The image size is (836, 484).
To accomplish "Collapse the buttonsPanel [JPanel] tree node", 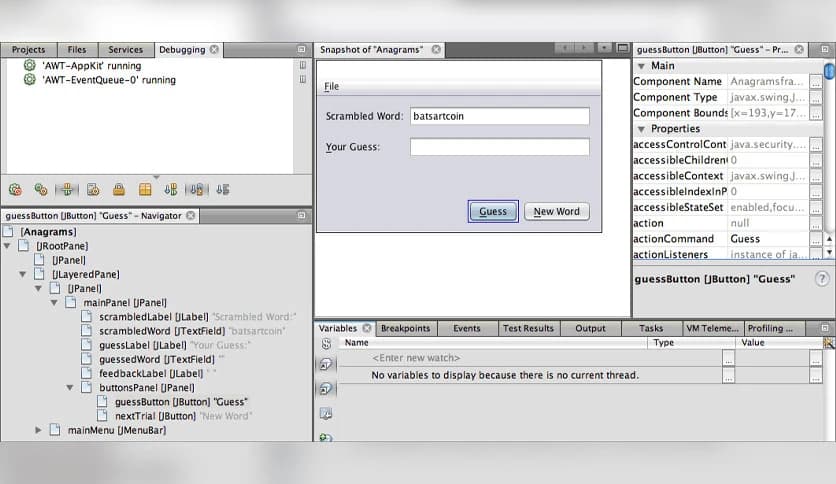I will coord(70,388).
